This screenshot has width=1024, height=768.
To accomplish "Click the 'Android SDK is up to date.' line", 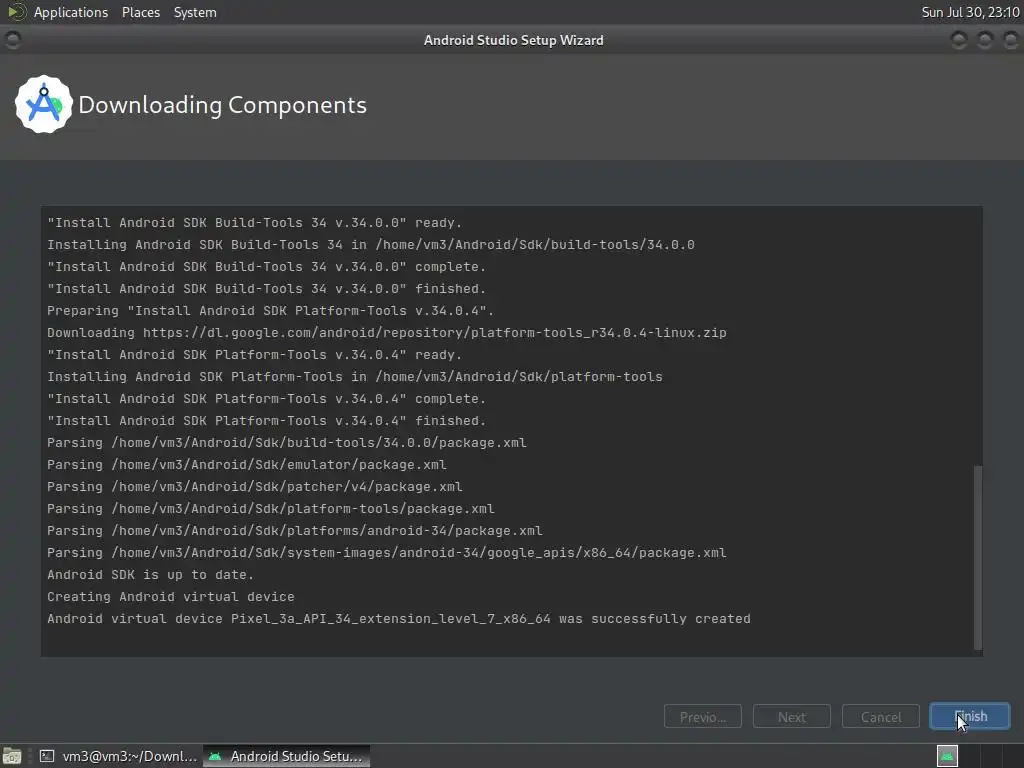I will 150,575.
